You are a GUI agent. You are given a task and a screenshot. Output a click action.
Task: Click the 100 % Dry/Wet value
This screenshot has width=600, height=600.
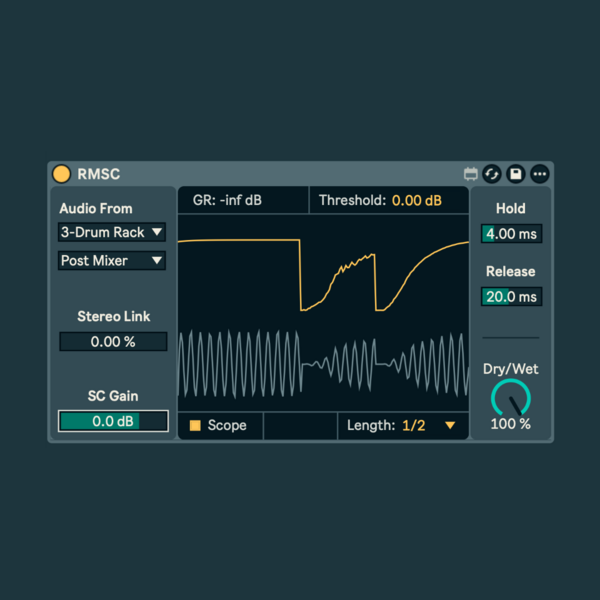(x=510, y=424)
